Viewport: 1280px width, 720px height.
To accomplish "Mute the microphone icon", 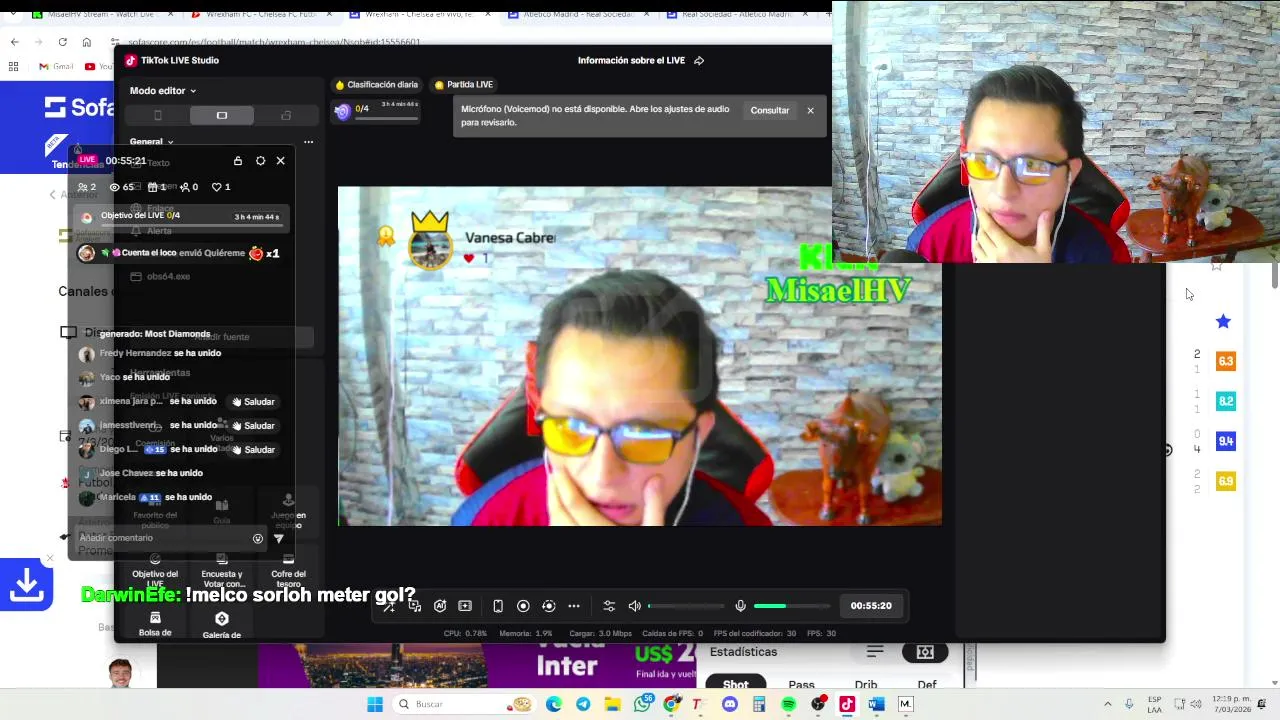I will 740,606.
